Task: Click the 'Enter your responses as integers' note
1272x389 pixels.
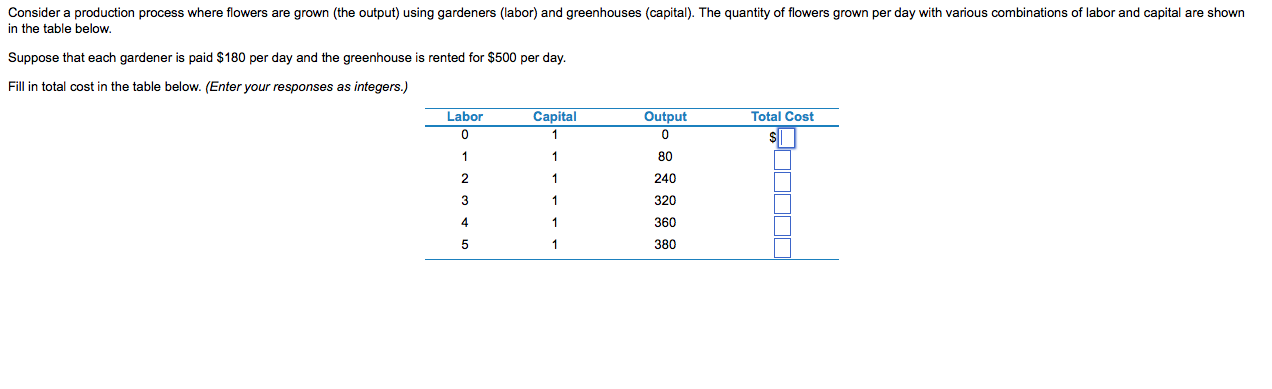Action: coord(307,87)
